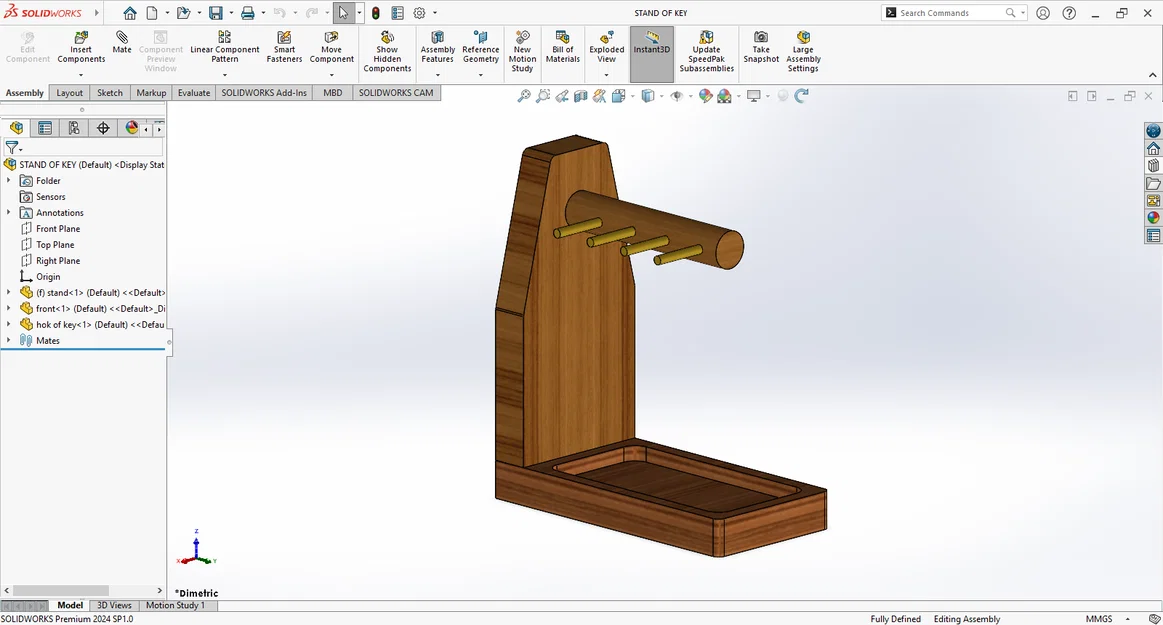This screenshot has height=625, width=1163.
Task: Open File Properties list icon
Action: click(x=398, y=13)
